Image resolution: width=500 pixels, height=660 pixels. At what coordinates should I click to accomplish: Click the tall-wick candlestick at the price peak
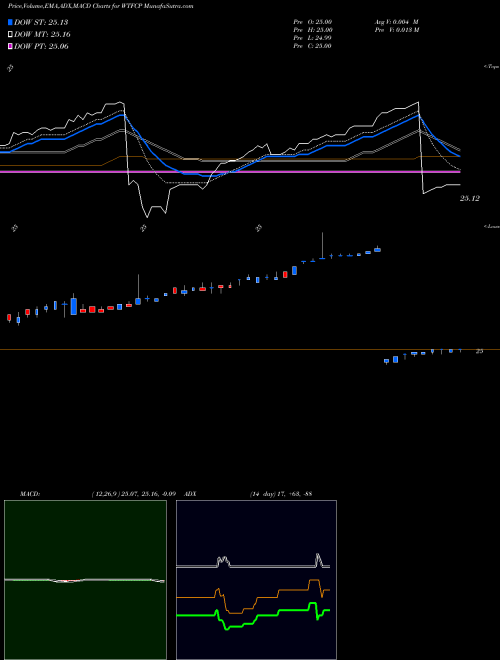pos(322,245)
